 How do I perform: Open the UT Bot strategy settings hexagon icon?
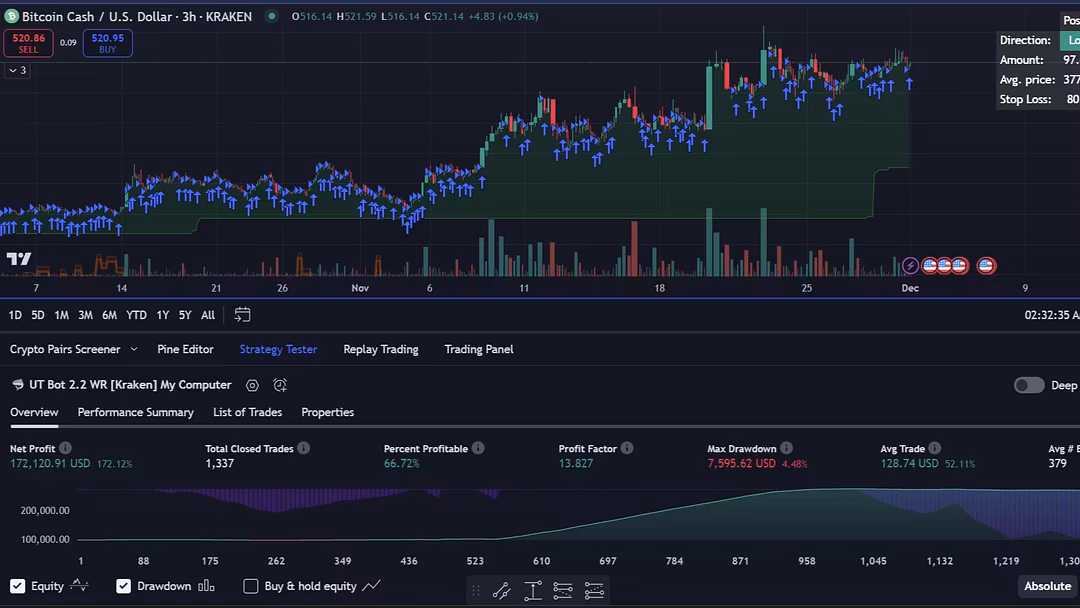252,385
